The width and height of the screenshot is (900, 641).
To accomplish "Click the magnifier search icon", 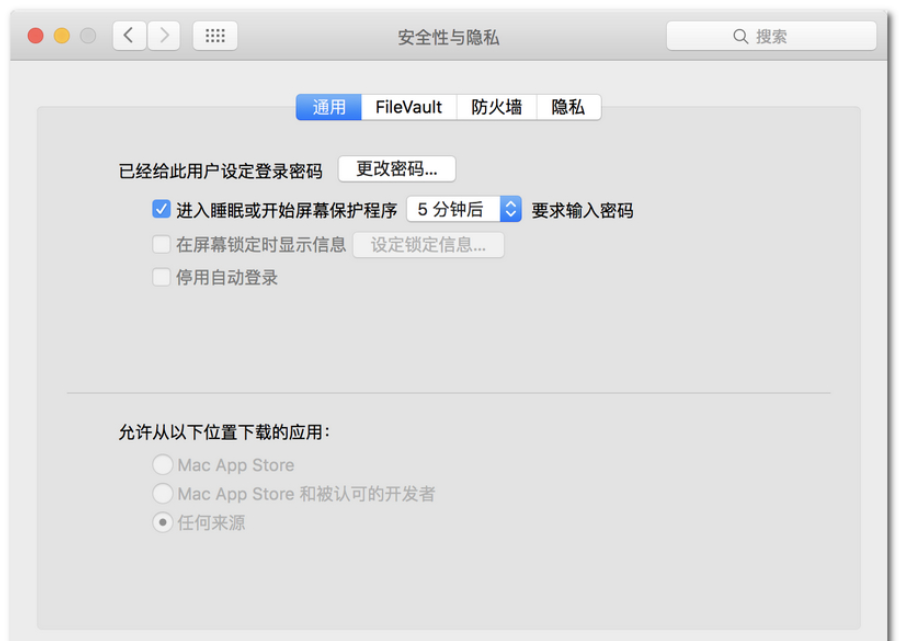I will point(740,37).
